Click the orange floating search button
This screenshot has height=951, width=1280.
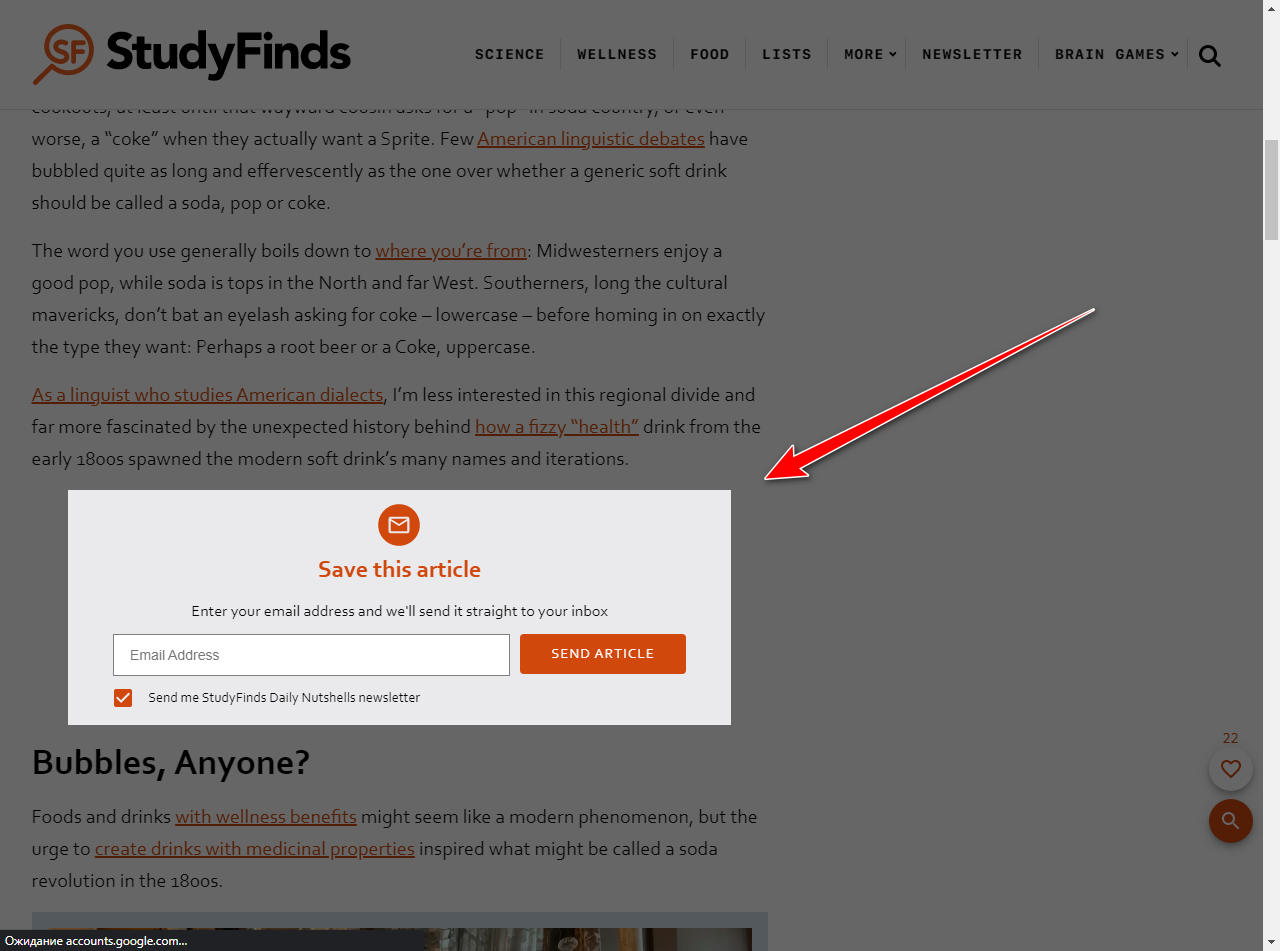[x=1231, y=821]
